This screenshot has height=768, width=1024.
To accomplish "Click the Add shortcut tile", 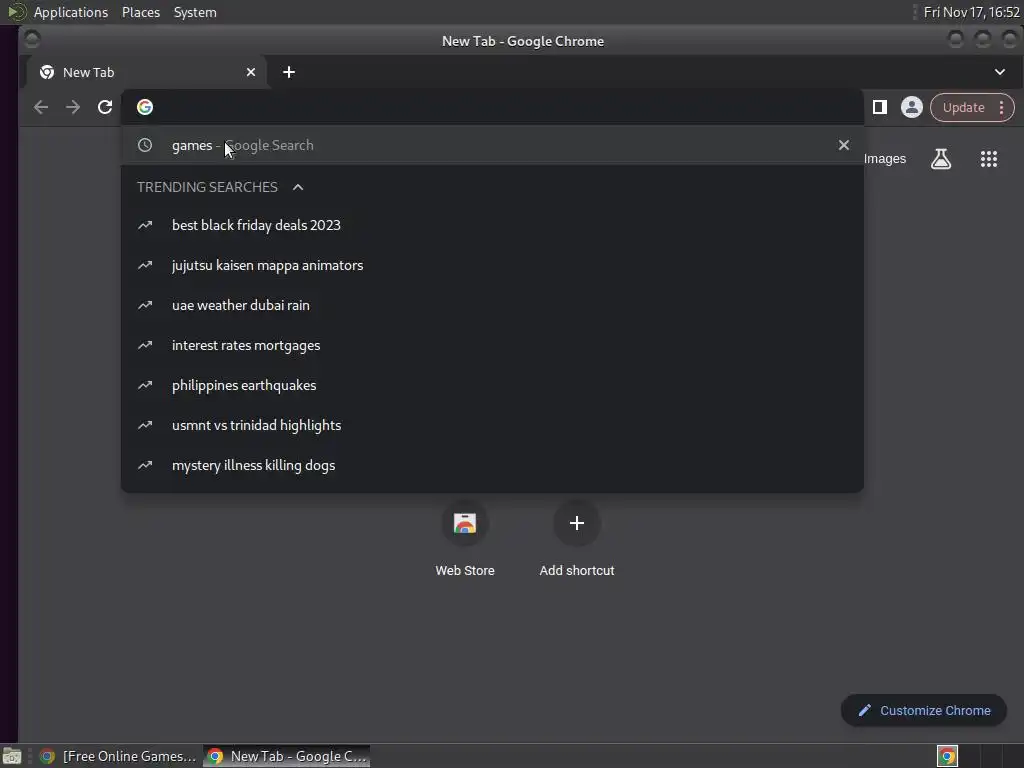I will pyautogui.click(x=577, y=539).
